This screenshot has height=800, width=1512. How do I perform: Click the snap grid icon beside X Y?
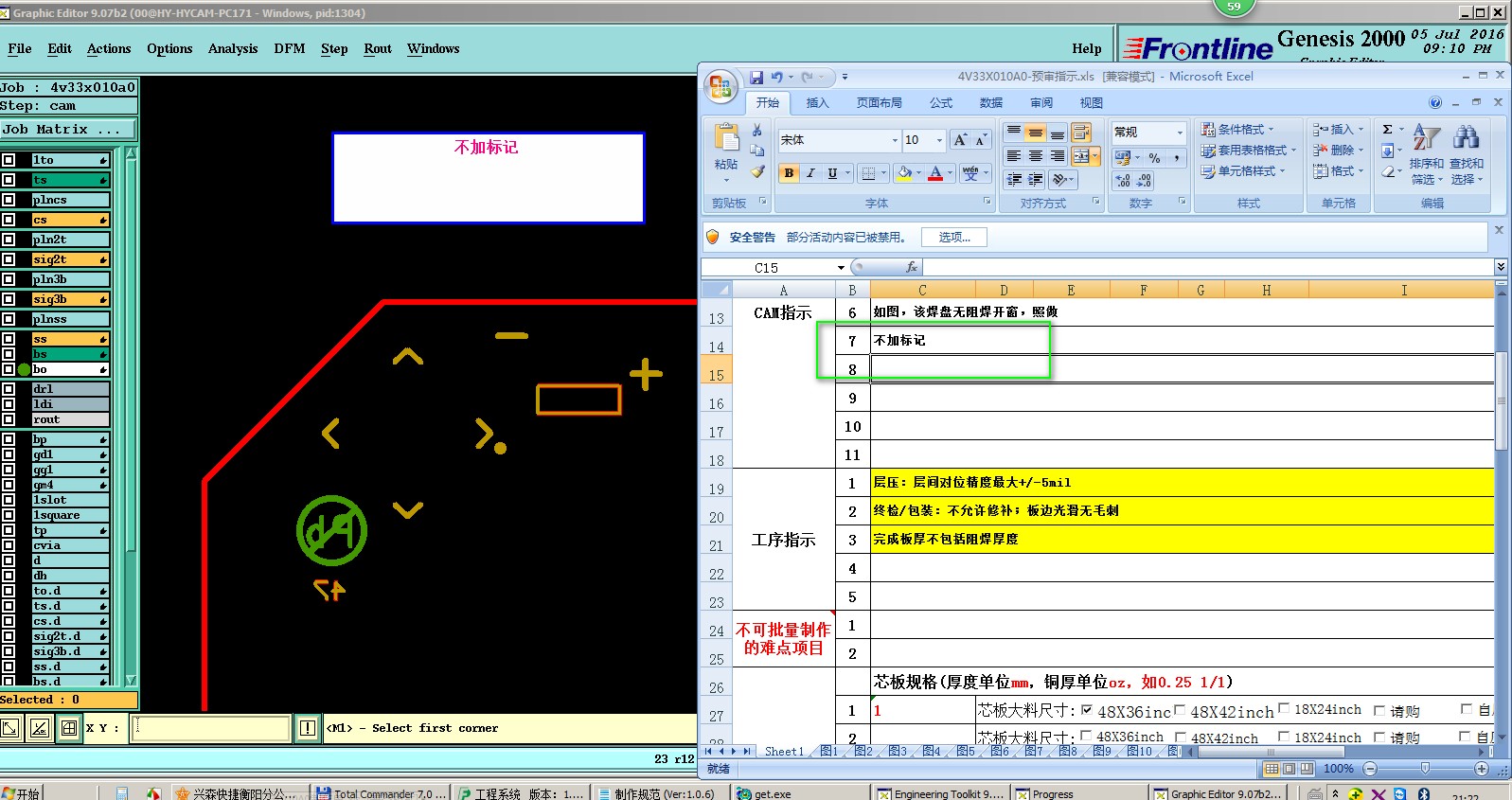(x=68, y=728)
